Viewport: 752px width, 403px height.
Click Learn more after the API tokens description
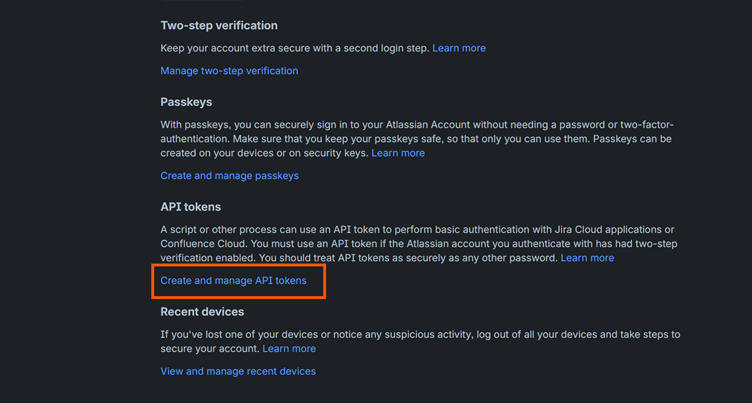587,258
